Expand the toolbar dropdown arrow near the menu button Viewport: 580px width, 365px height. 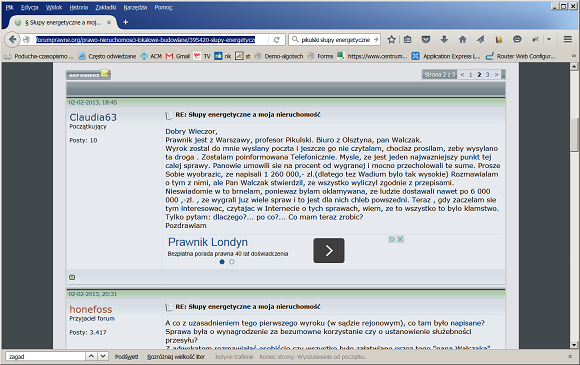point(549,39)
